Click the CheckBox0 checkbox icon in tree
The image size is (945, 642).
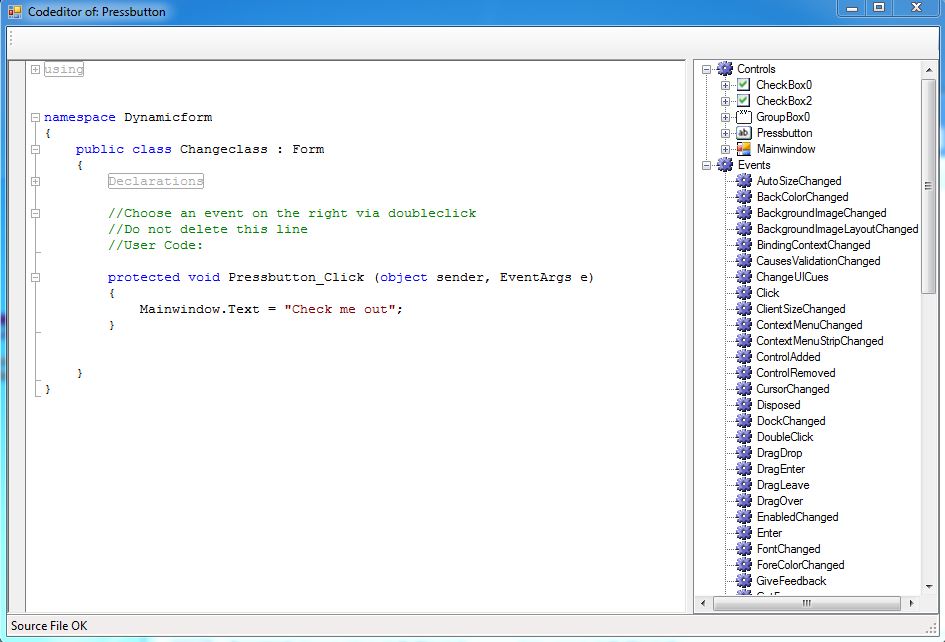point(744,84)
